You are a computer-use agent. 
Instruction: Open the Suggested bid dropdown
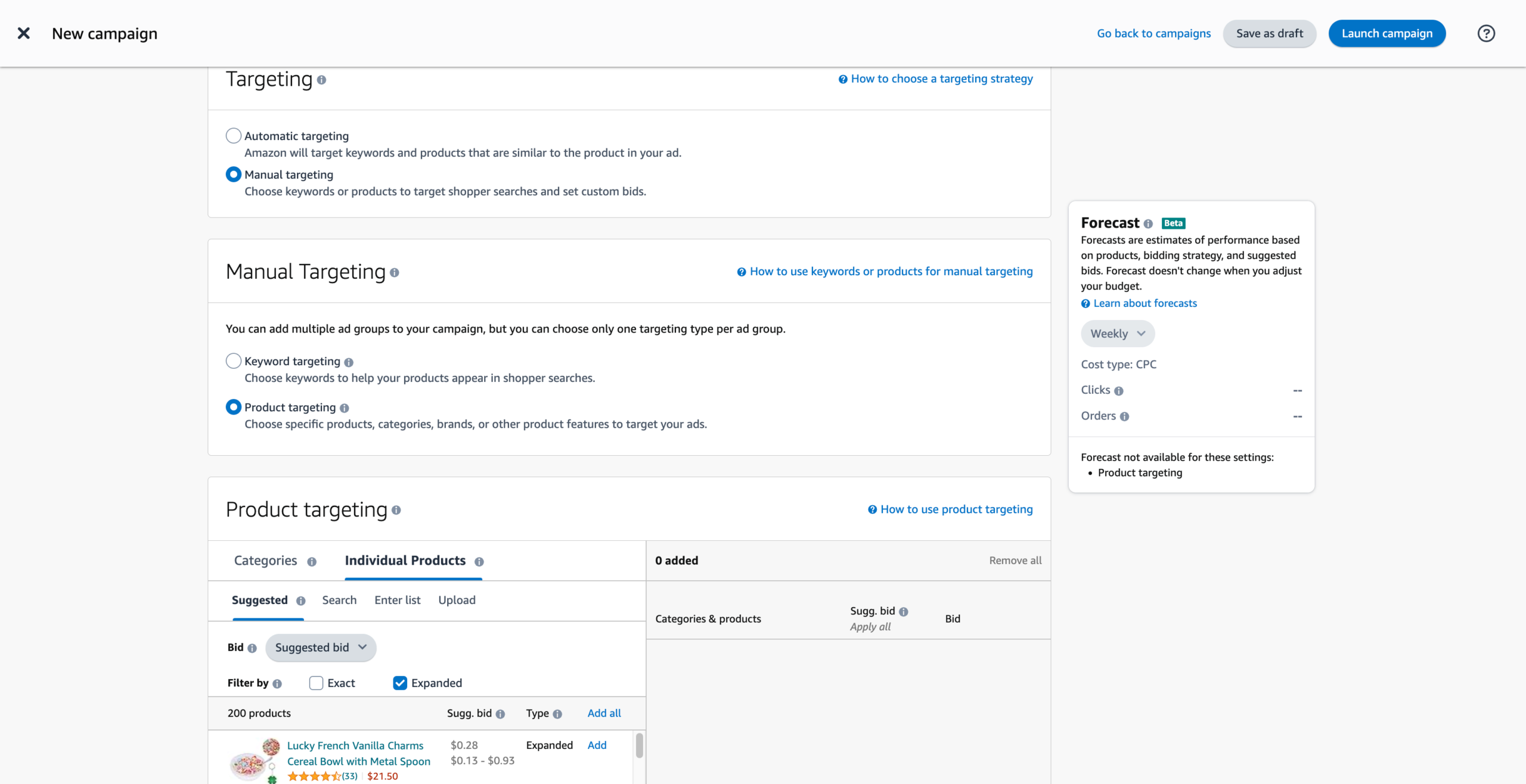tap(321, 648)
